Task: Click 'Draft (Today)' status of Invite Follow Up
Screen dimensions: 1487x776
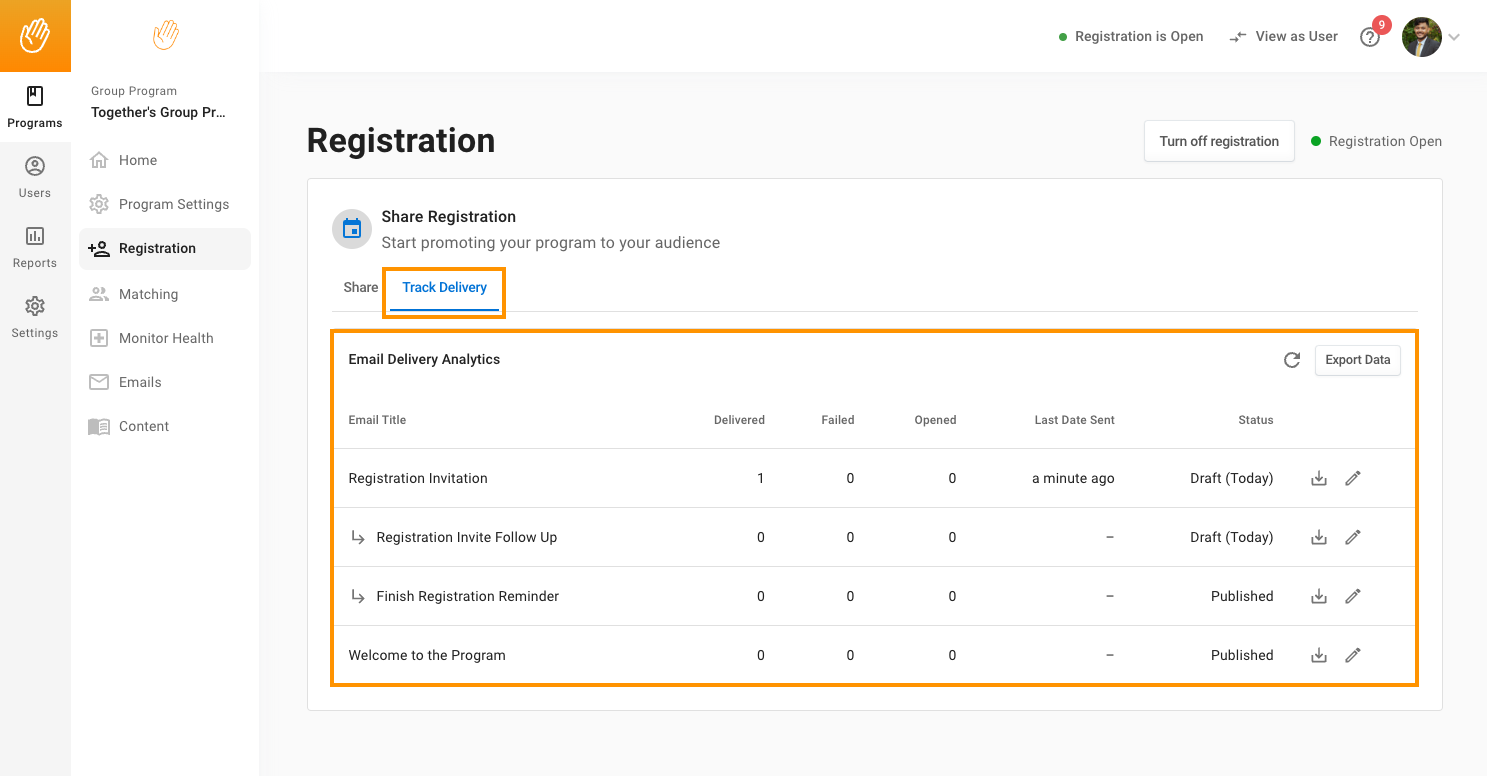Action: pyautogui.click(x=1232, y=537)
